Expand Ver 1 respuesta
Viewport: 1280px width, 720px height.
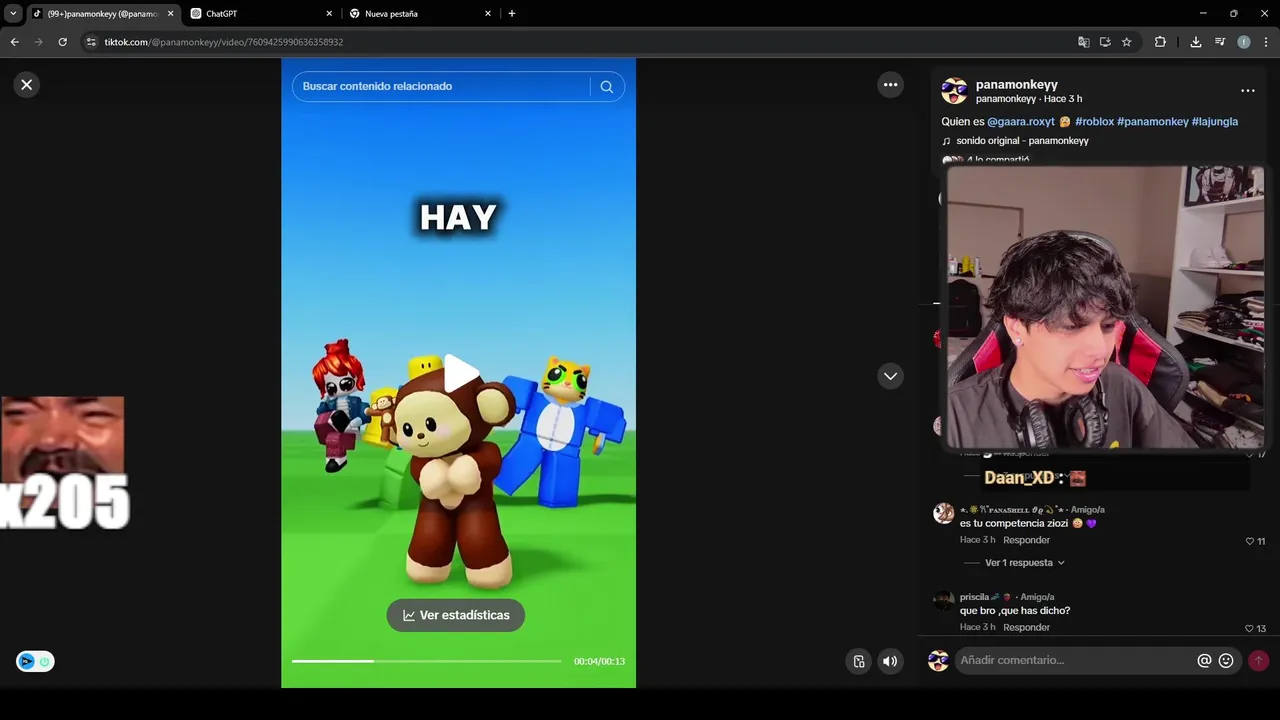[x=1024, y=563]
